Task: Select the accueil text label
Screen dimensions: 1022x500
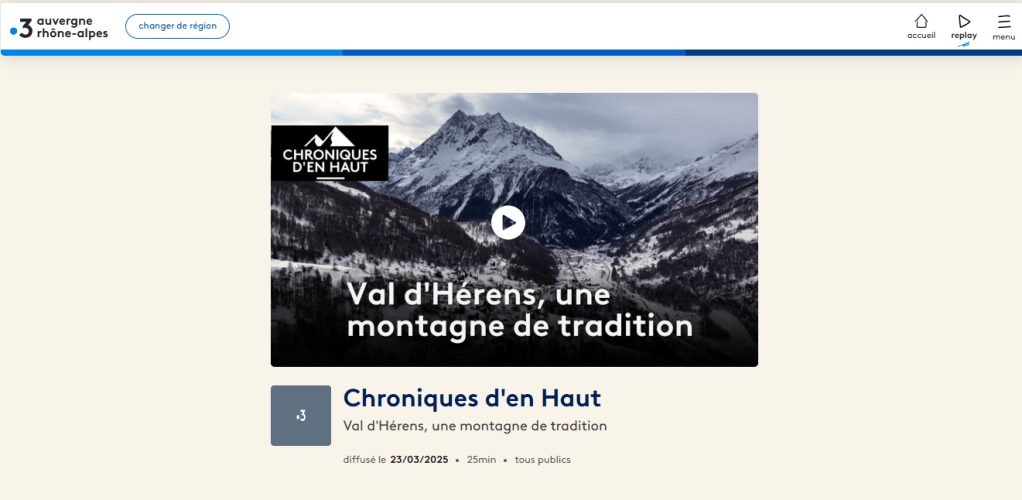Action: (x=921, y=36)
